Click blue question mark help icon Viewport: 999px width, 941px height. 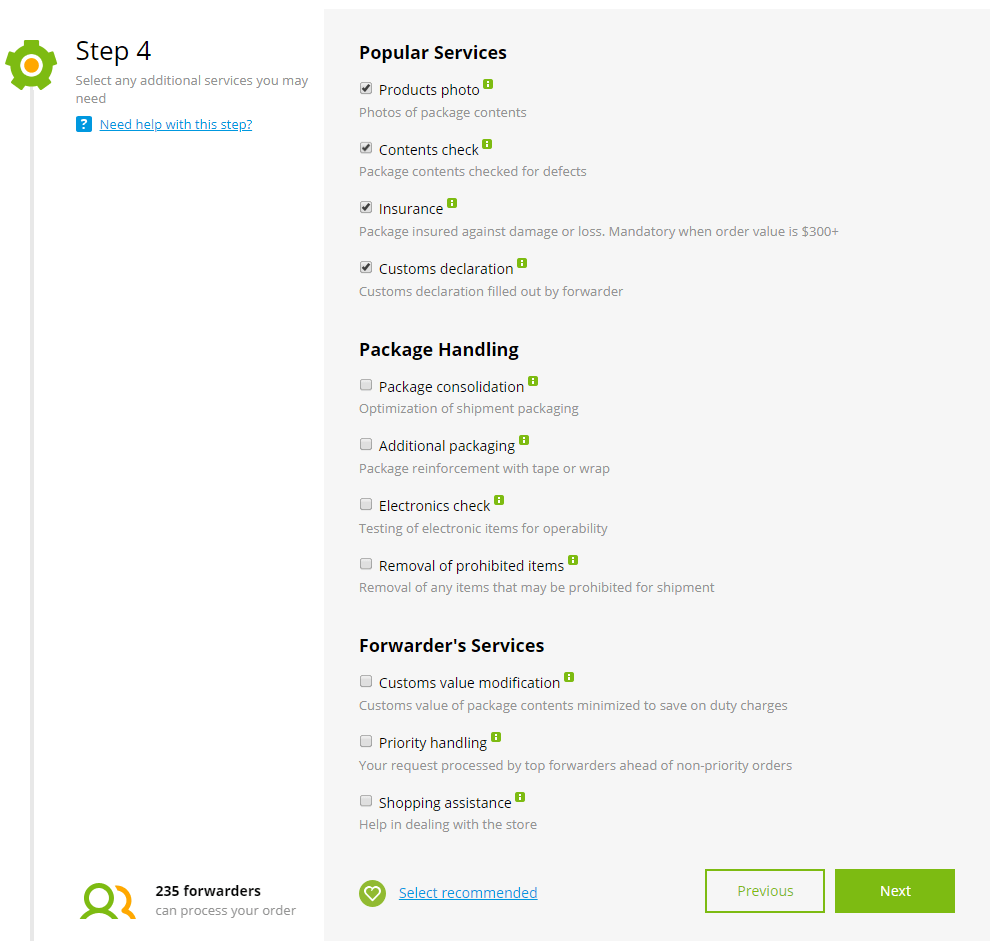point(84,124)
